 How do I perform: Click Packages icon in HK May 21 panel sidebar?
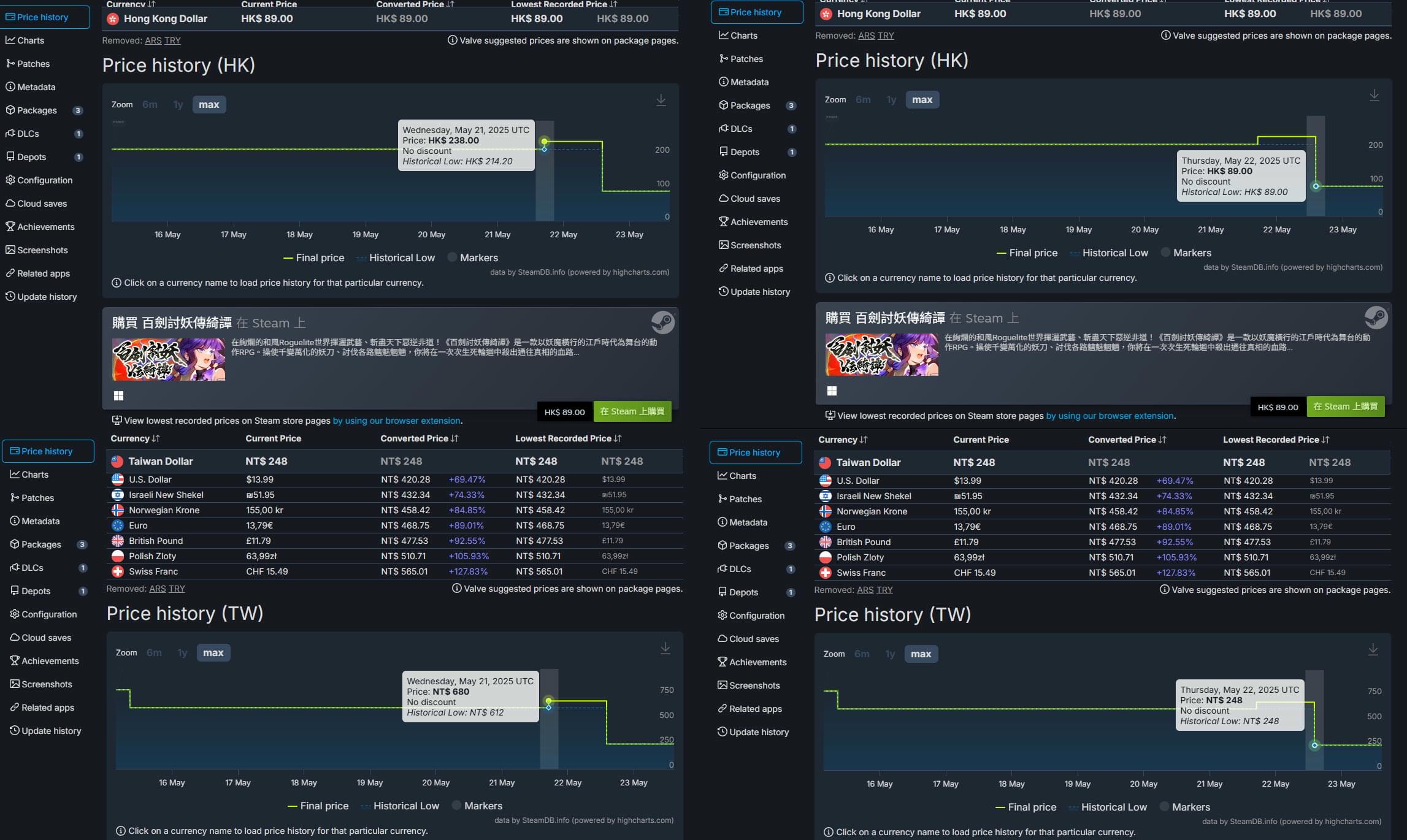[x=10, y=110]
